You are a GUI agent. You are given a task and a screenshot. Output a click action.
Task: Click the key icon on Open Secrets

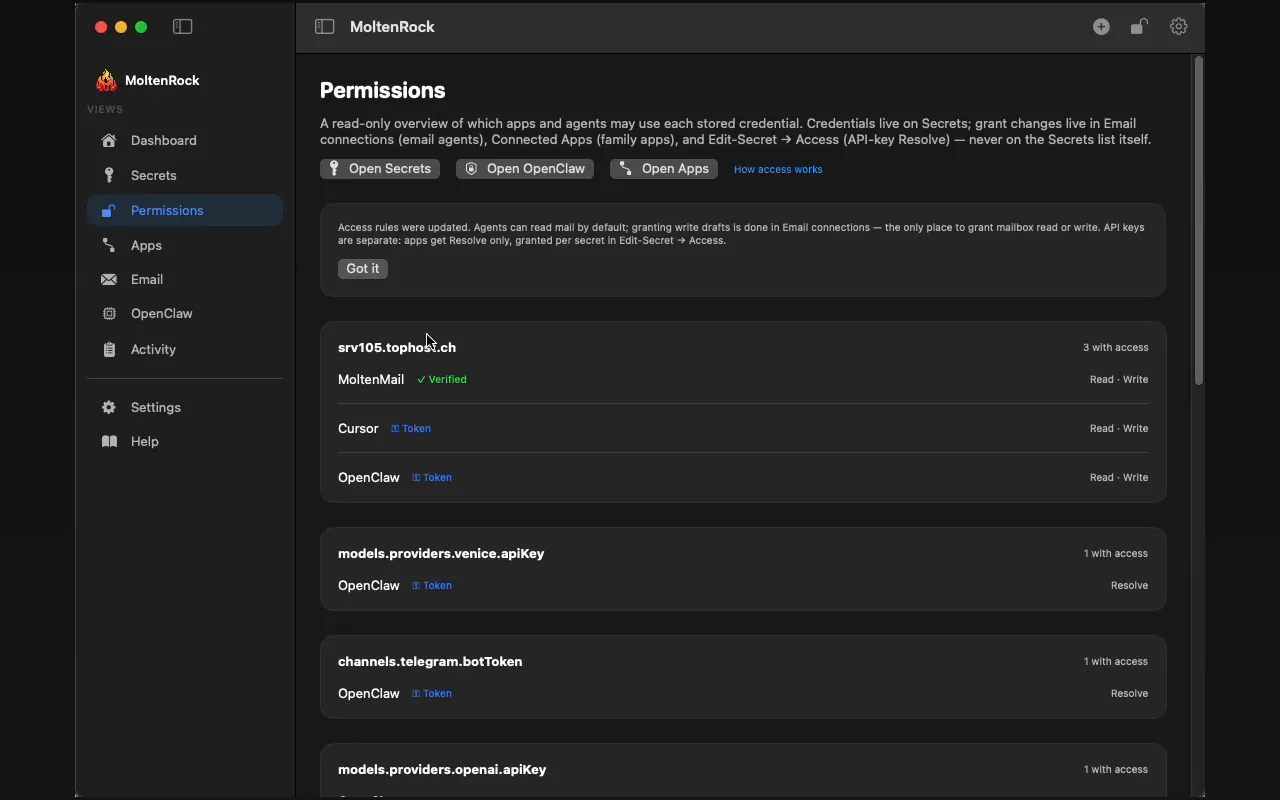click(x=334, y=169)
